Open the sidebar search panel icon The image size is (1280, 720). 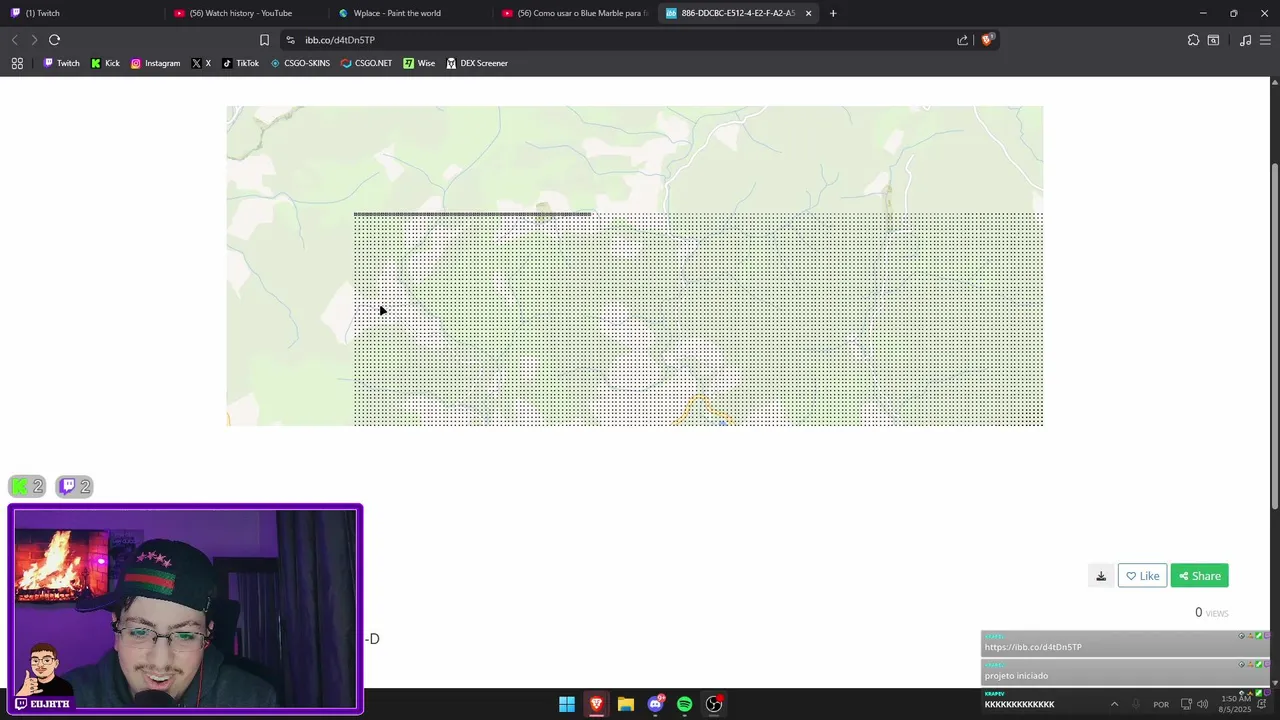coord(1213,40)
